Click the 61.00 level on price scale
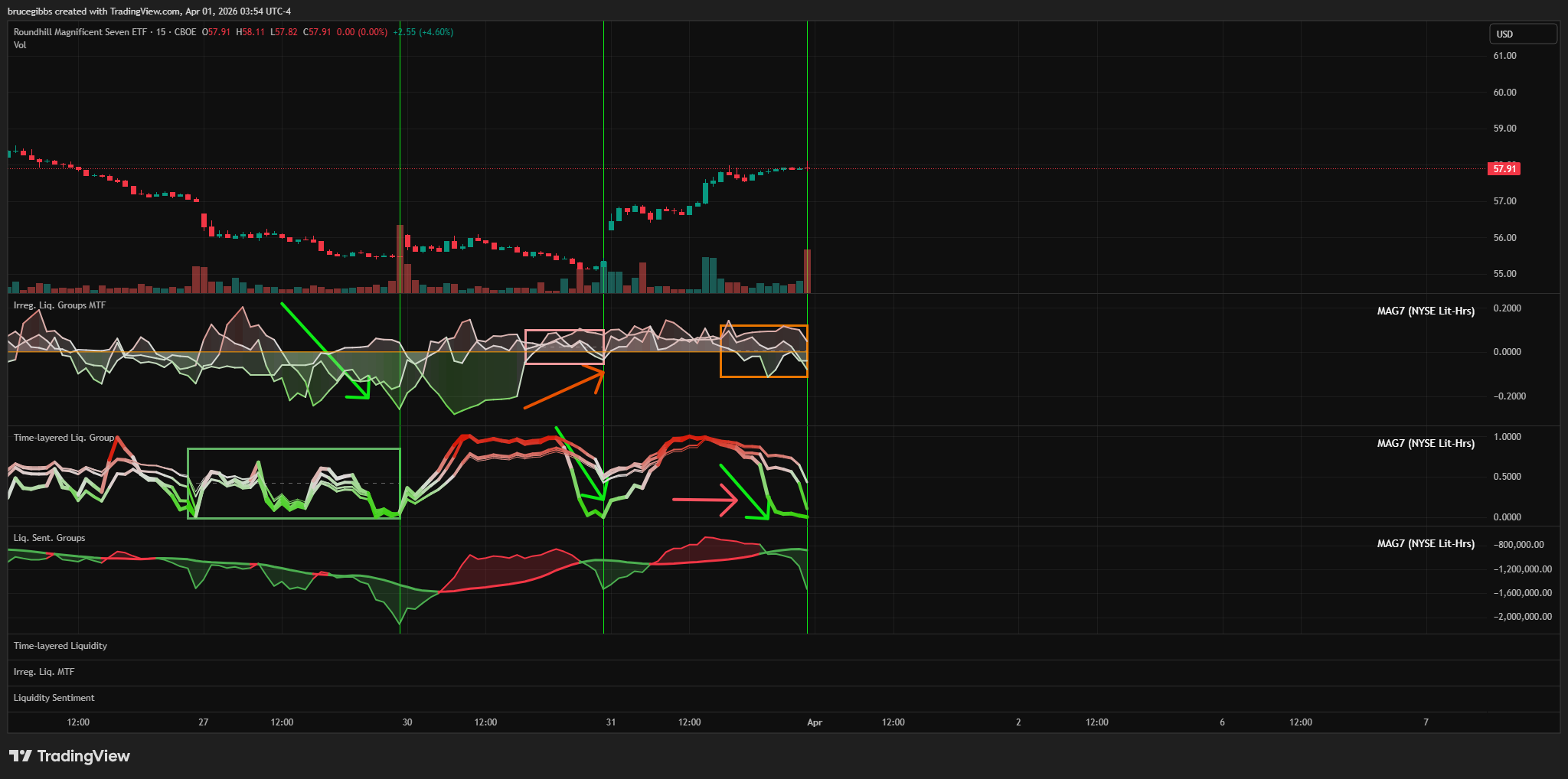The width and height of the screenshot is (1568, 779). [x=1504, y=56]
